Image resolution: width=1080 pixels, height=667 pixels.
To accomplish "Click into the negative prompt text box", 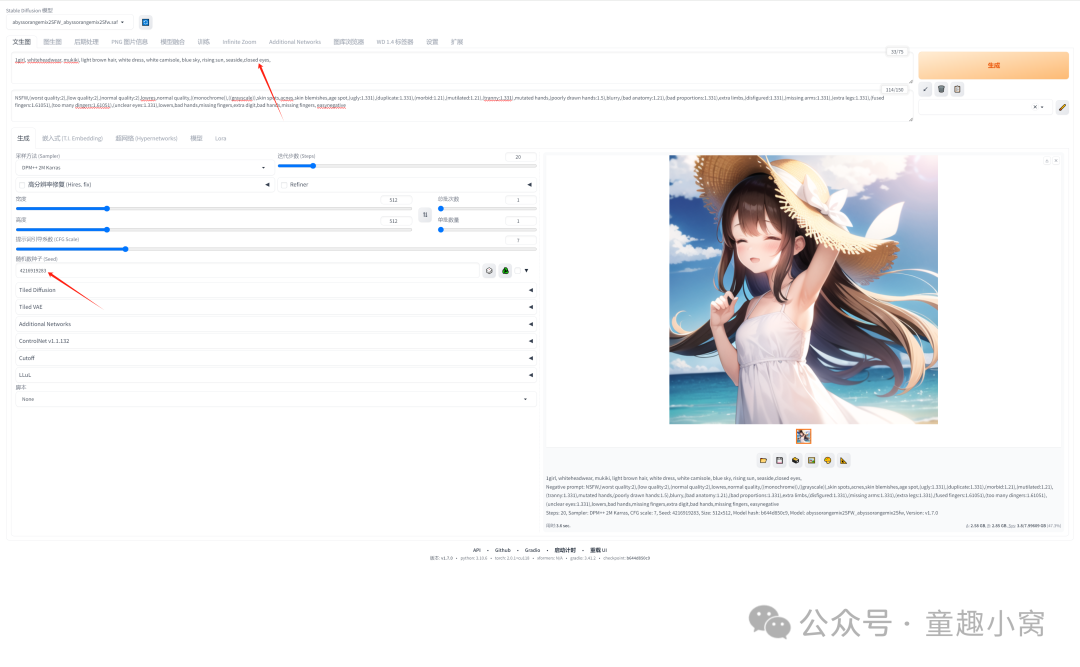I will [461, 105].
